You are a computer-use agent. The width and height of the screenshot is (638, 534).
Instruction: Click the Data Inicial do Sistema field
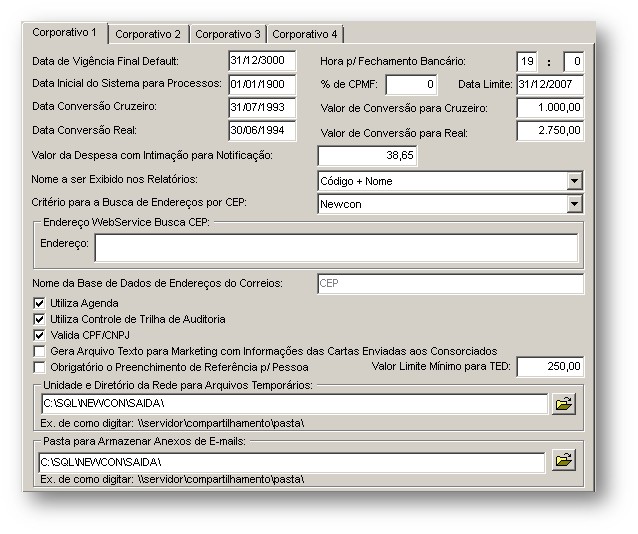coord(262,84)
